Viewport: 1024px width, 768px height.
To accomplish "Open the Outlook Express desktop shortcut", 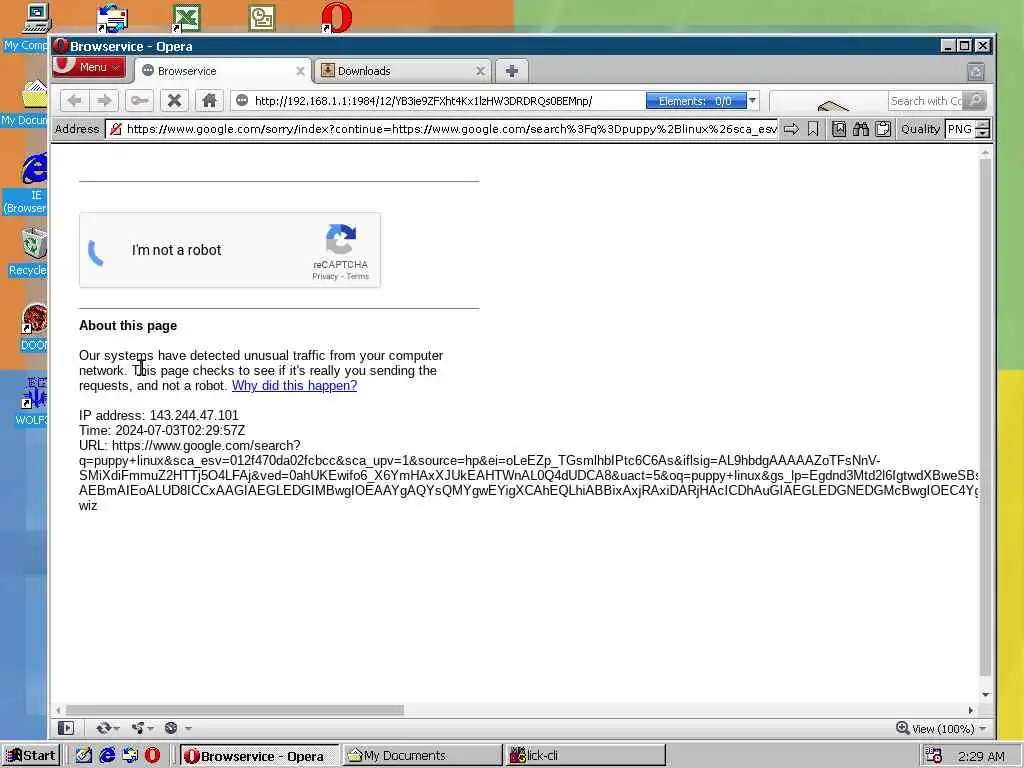I will pos(112,18).
